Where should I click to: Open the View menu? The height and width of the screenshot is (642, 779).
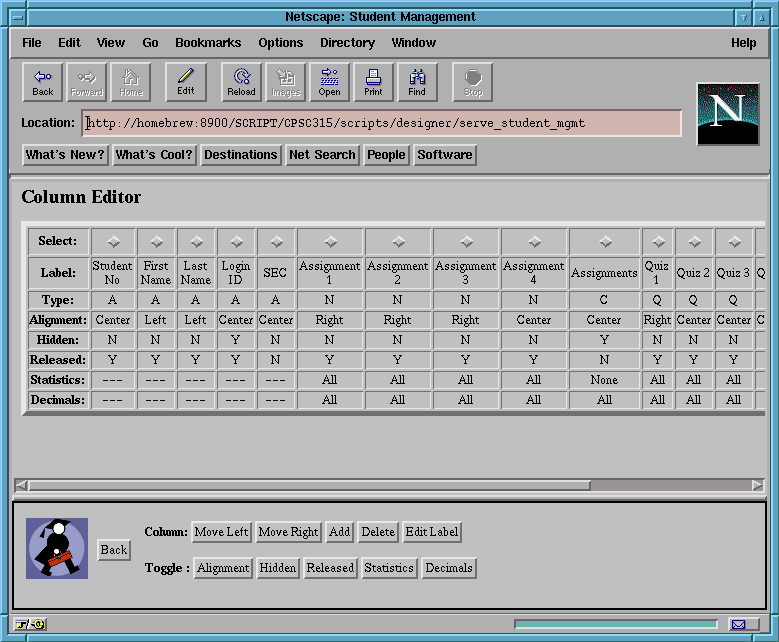(110, 43)
